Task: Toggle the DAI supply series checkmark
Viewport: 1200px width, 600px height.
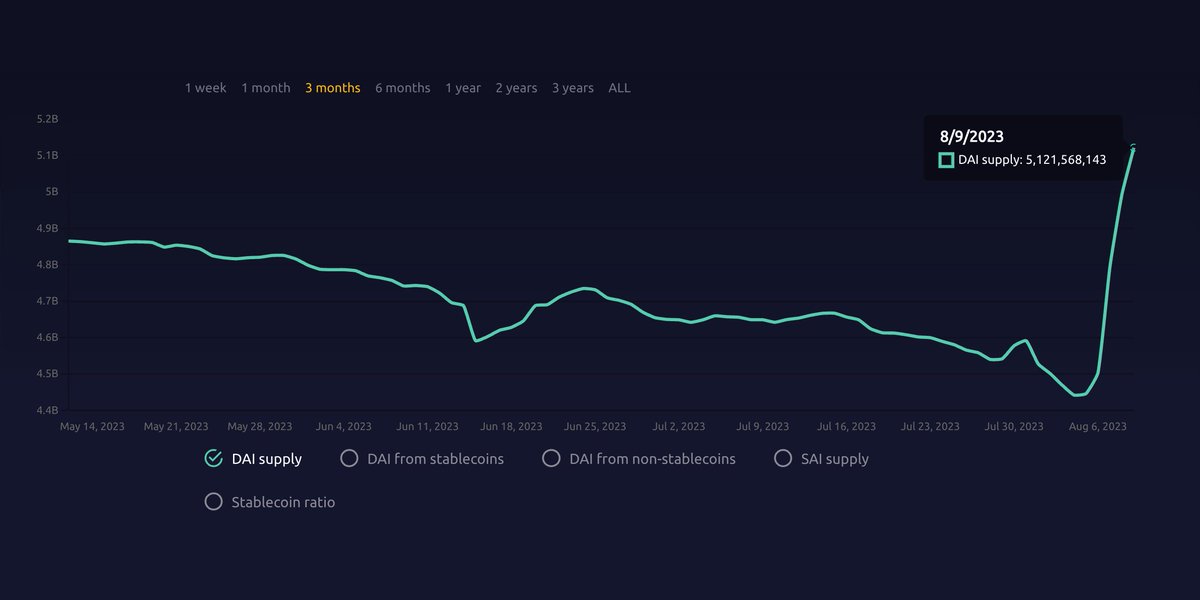Action: [213, 459]
